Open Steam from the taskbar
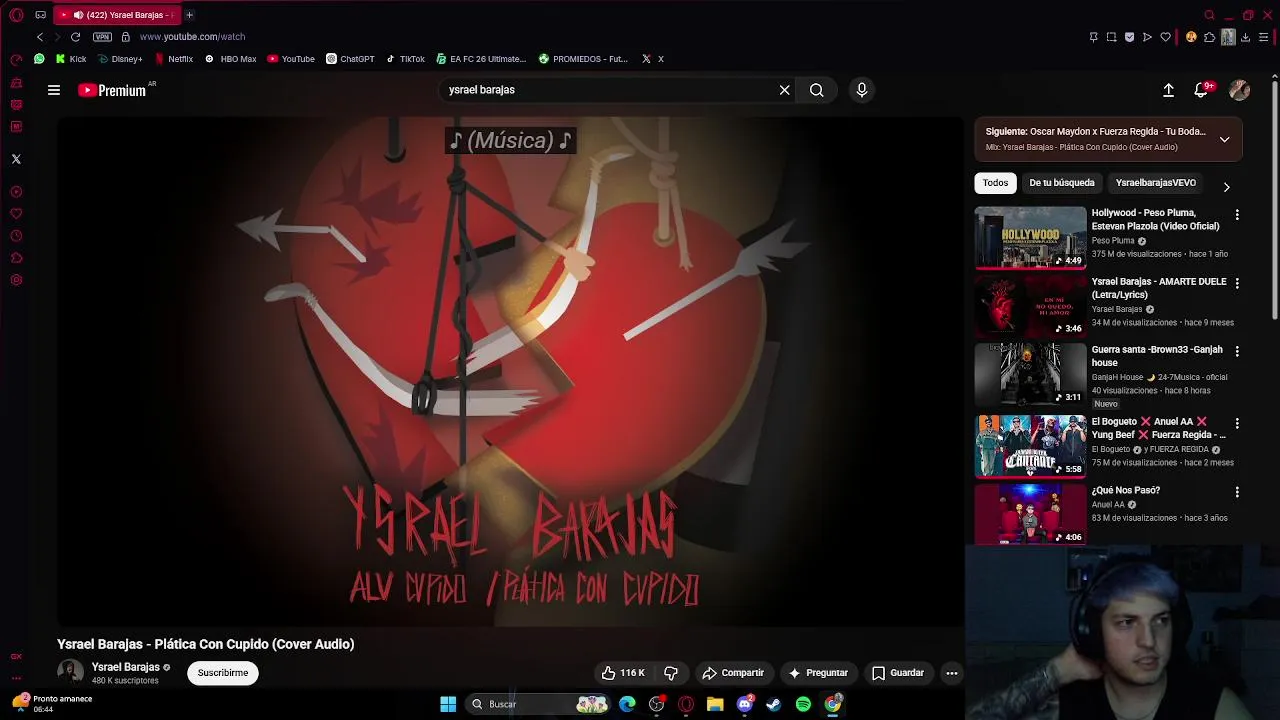This screenshot has width=1280, height=720. click(774, 704)
